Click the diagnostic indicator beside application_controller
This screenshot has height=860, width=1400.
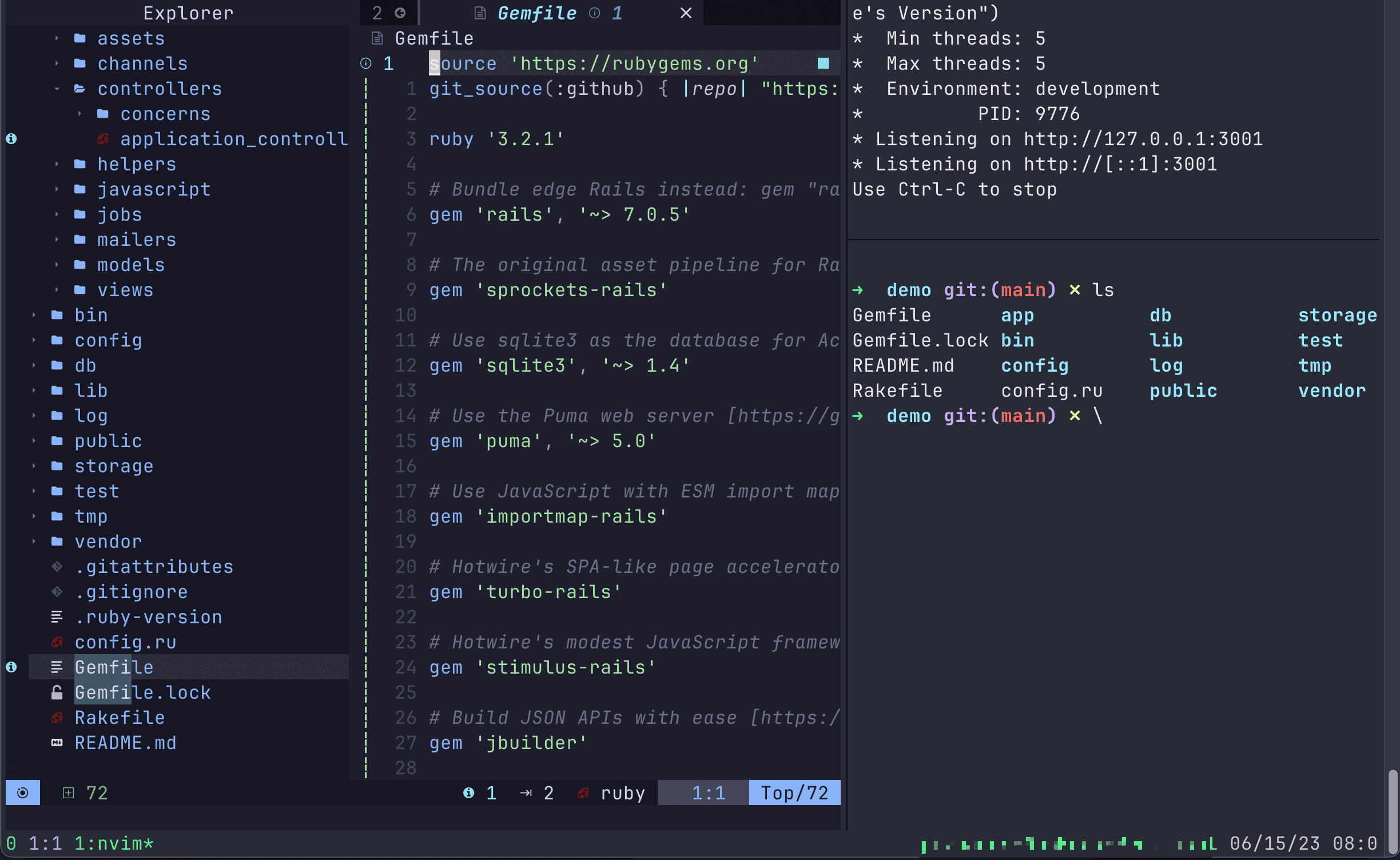(x=11, y=138)
